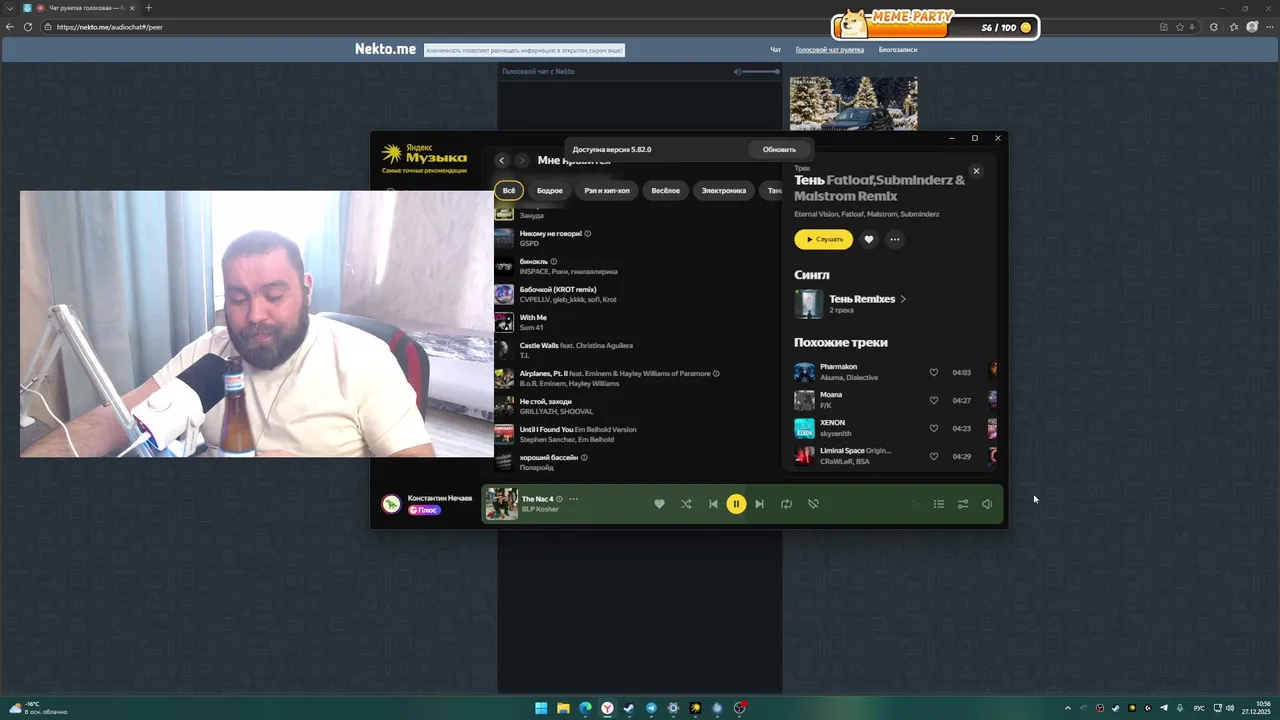Click Обновить to update the app

coord(780,149)
